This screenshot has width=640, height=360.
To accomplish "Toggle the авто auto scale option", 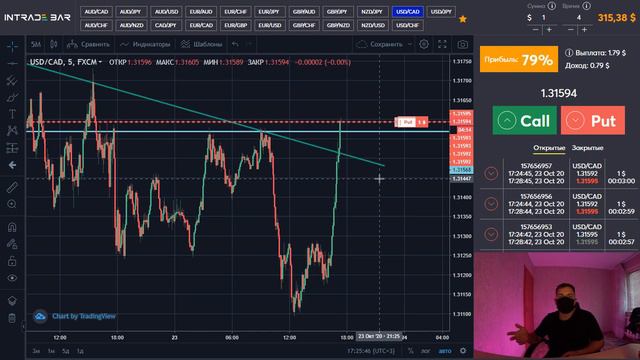I will (445, 351).
